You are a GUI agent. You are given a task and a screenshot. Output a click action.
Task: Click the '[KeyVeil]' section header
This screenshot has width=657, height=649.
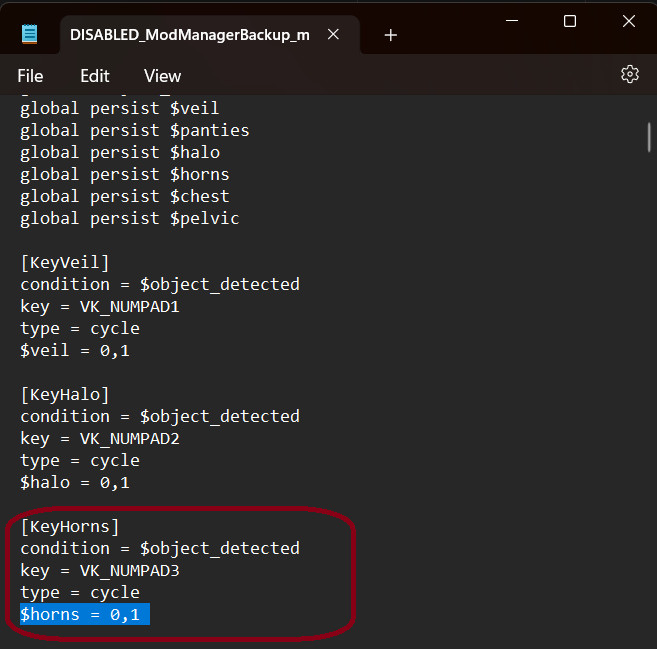point(65,263)
